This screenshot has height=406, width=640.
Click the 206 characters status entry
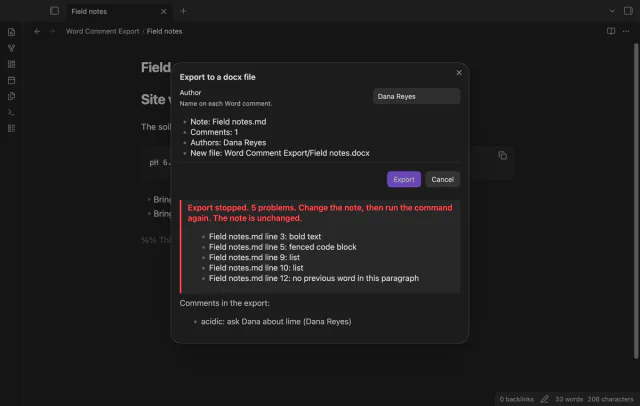(x=610, y=399)
